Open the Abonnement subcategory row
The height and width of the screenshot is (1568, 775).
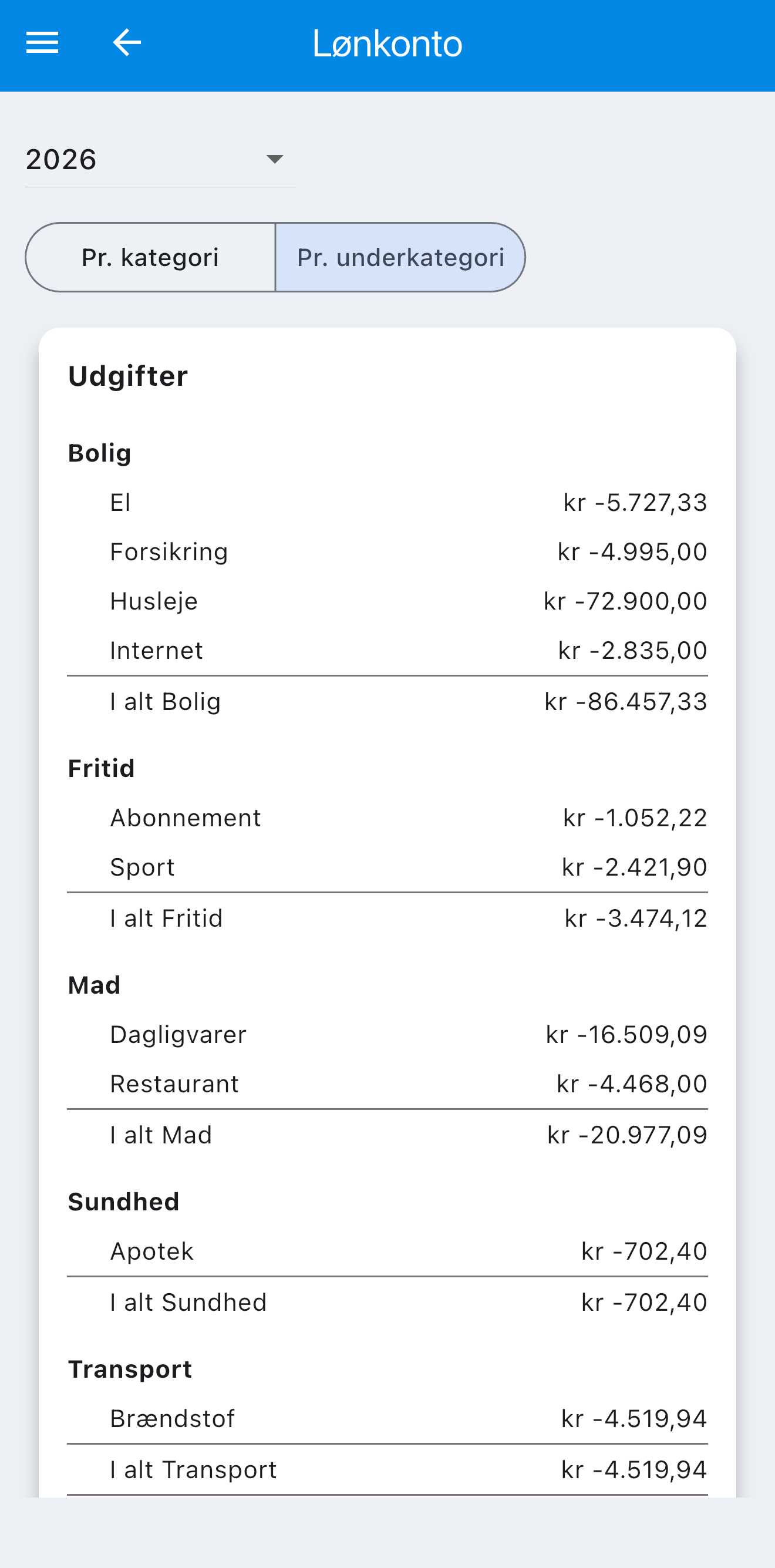387,818
